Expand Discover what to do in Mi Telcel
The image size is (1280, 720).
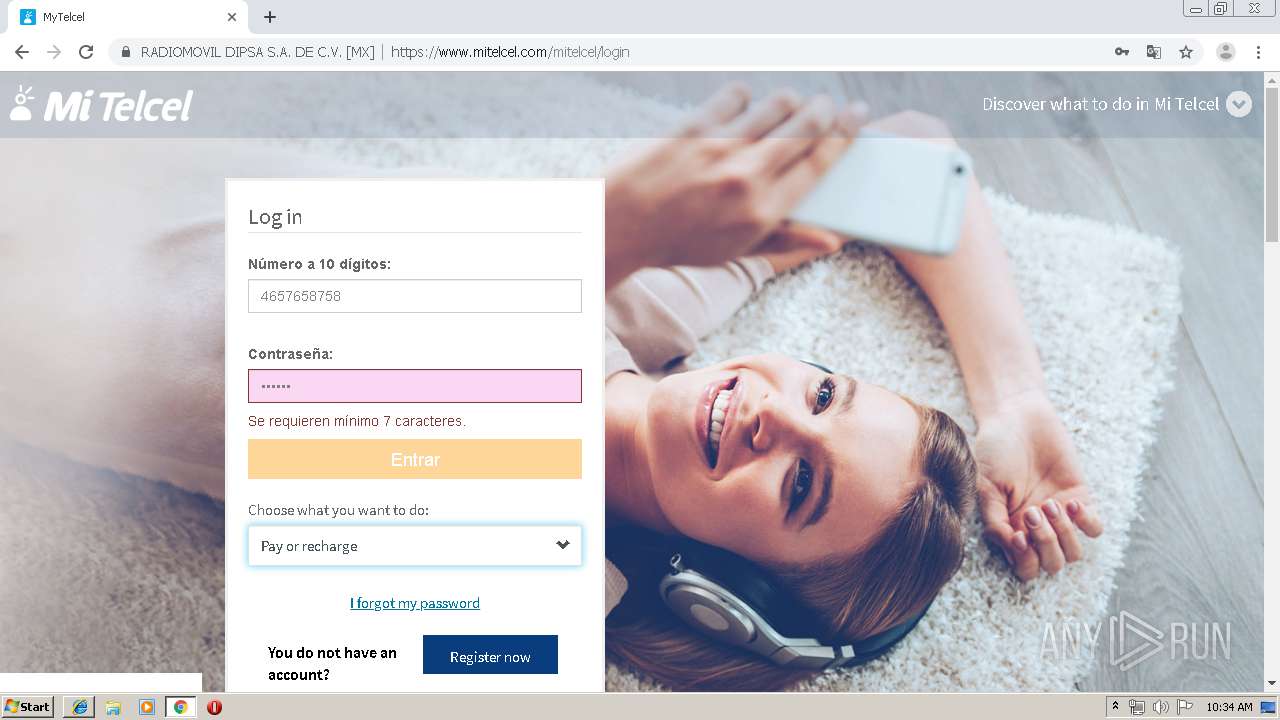(x=1117, y=104)
